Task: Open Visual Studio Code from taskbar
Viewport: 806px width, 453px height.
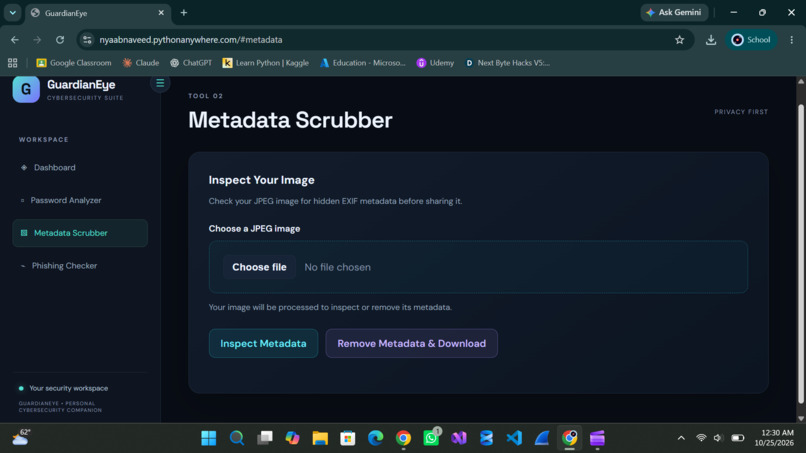Action: (514, 438)
